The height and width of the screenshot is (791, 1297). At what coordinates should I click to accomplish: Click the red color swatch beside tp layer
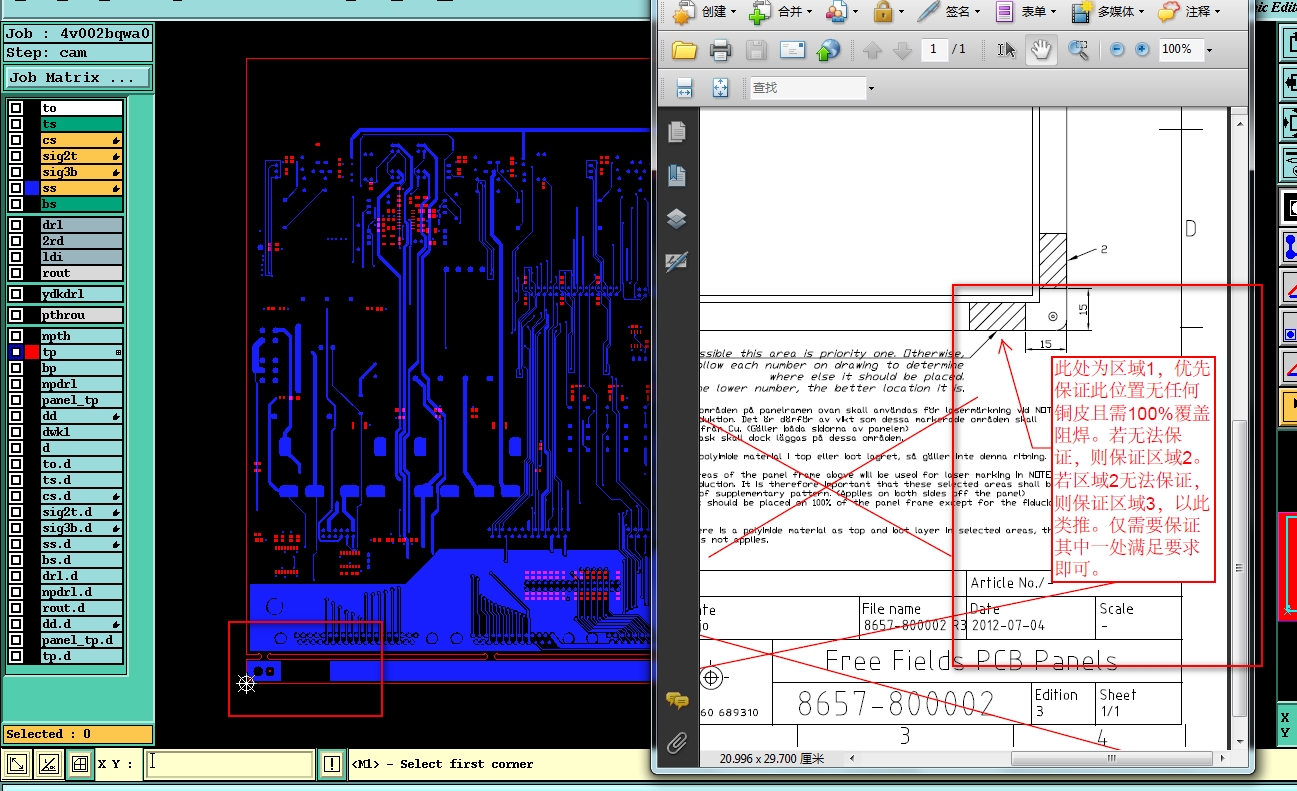pos(32,352)
